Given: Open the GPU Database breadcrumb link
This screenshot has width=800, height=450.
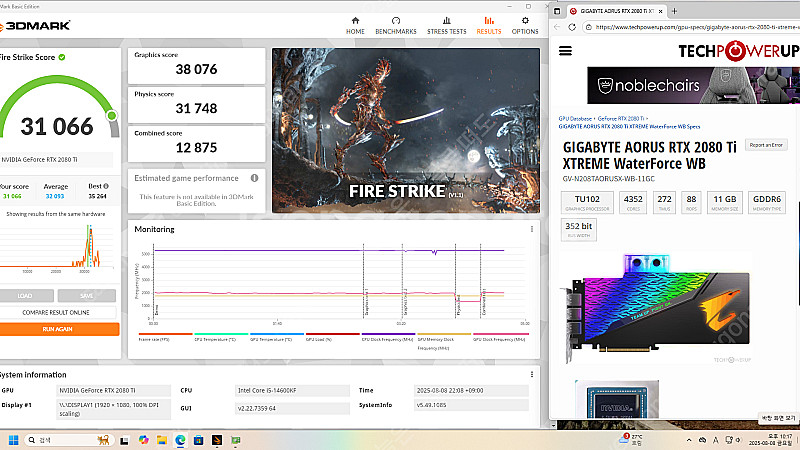Looking at the screenshot, I should click(575, 118).
